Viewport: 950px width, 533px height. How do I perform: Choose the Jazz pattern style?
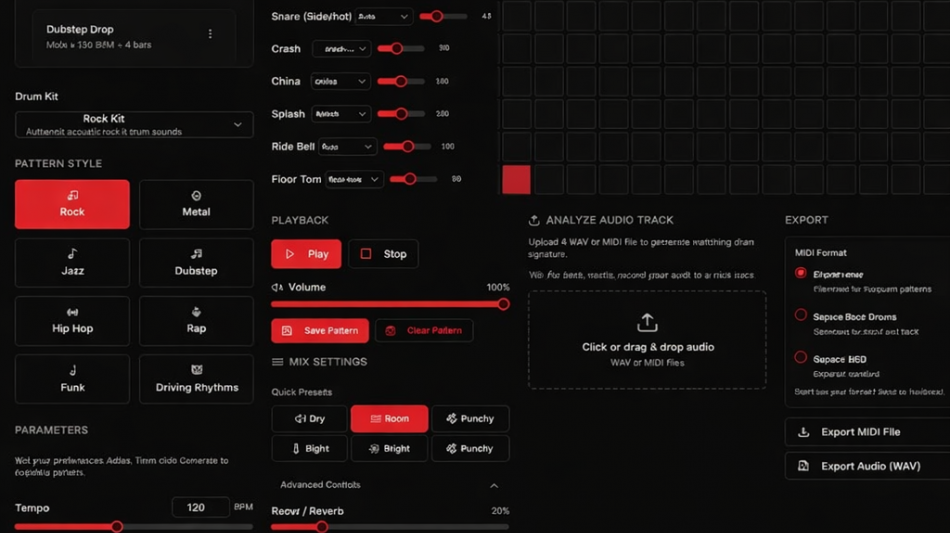point(72,262)
